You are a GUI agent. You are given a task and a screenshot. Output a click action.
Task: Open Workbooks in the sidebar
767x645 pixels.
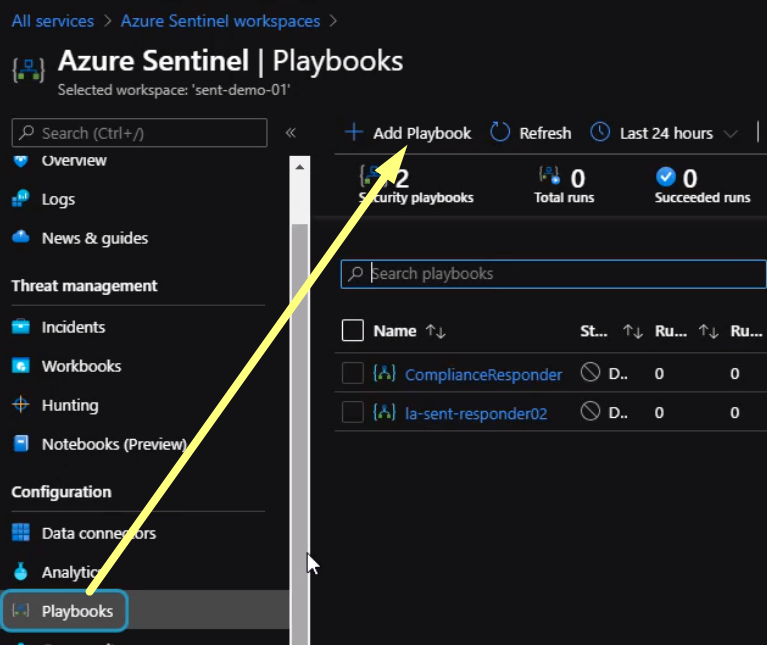(x=81, y=366)
